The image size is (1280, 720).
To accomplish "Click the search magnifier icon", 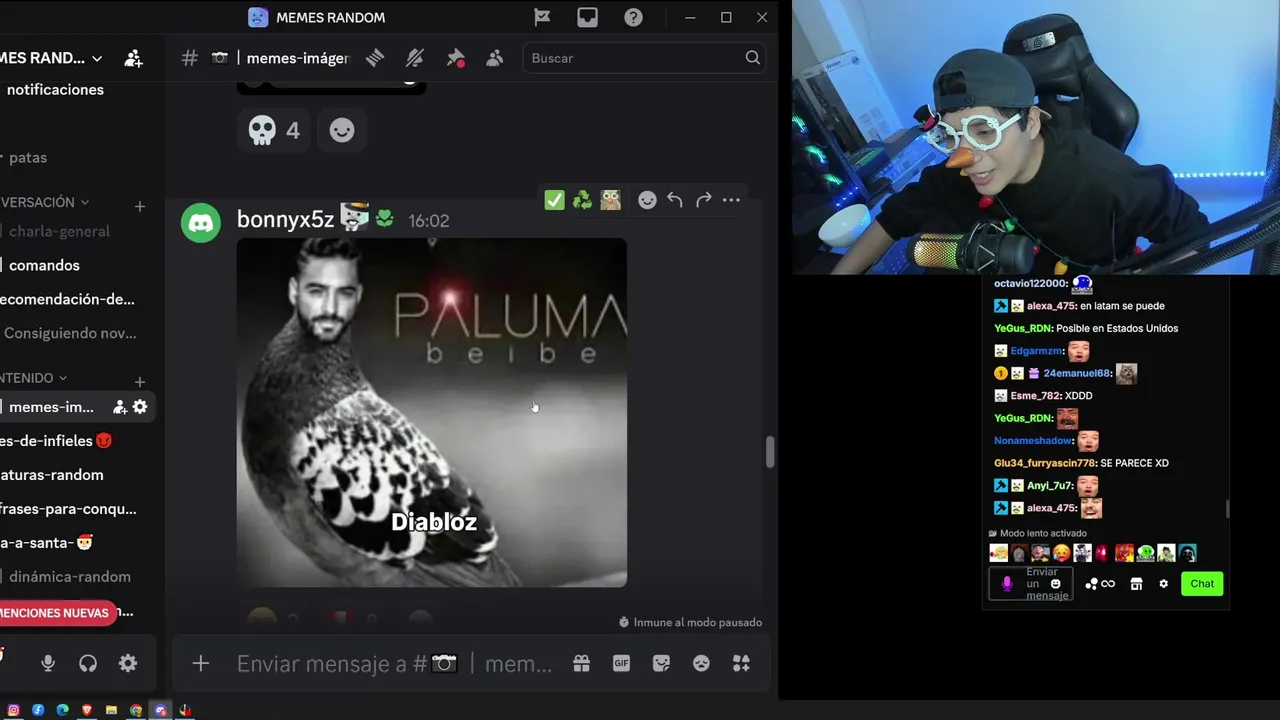I will click(752, 58).
